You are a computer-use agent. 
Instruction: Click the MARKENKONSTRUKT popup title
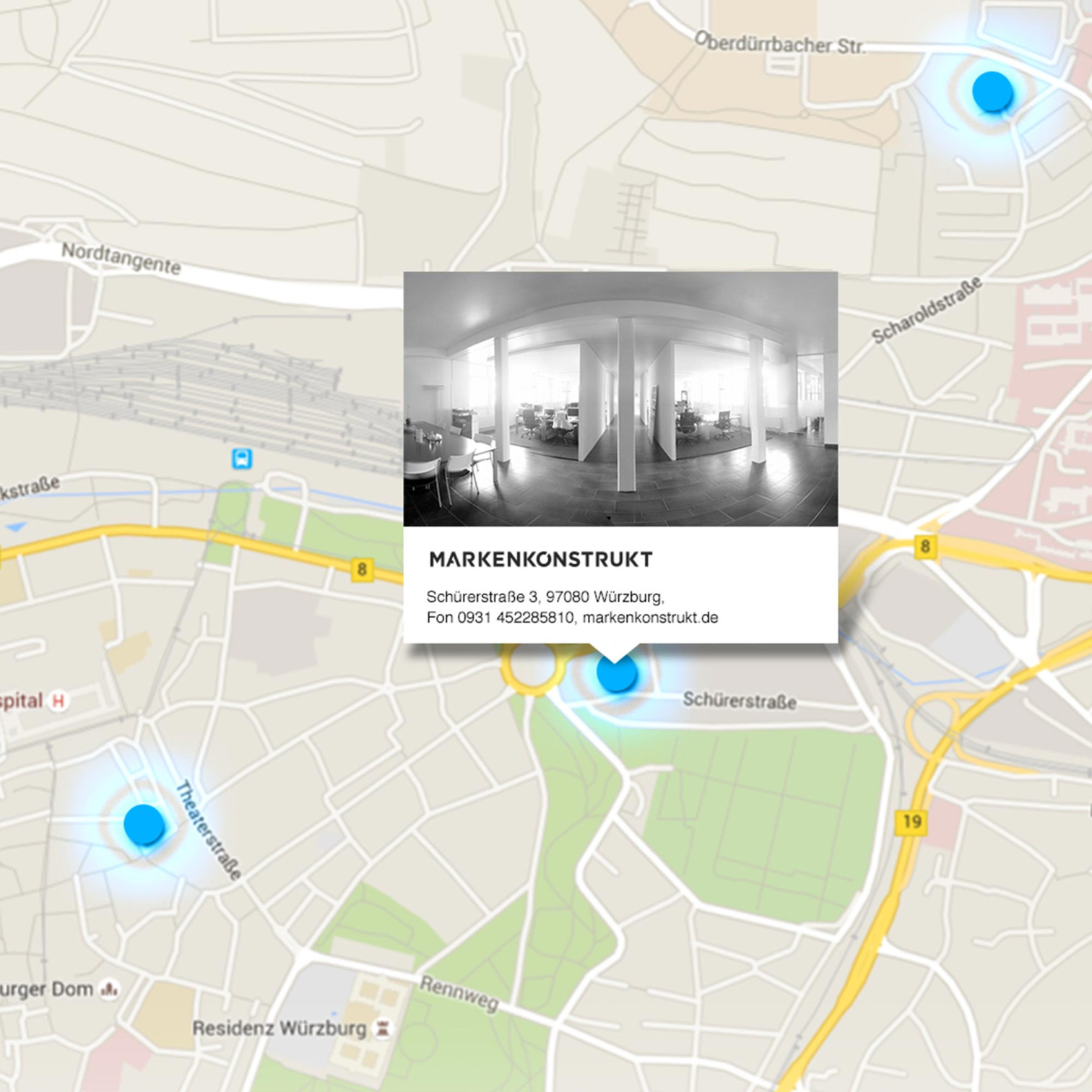coord(540,559)
